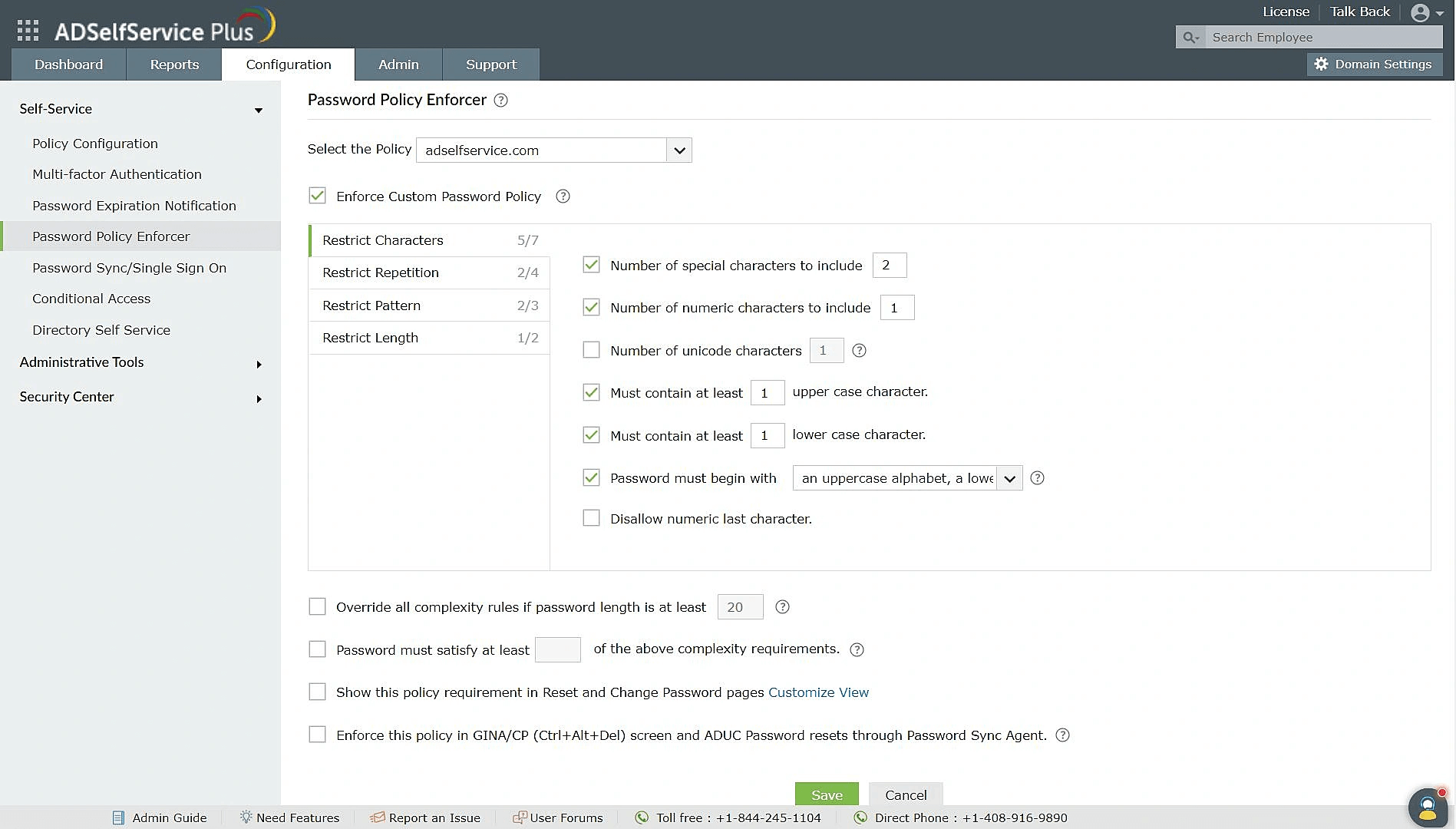1456x829 pixels.
Task: Open the ADSelfService Plus apps grid icon
Action: [x=27, y=29]
